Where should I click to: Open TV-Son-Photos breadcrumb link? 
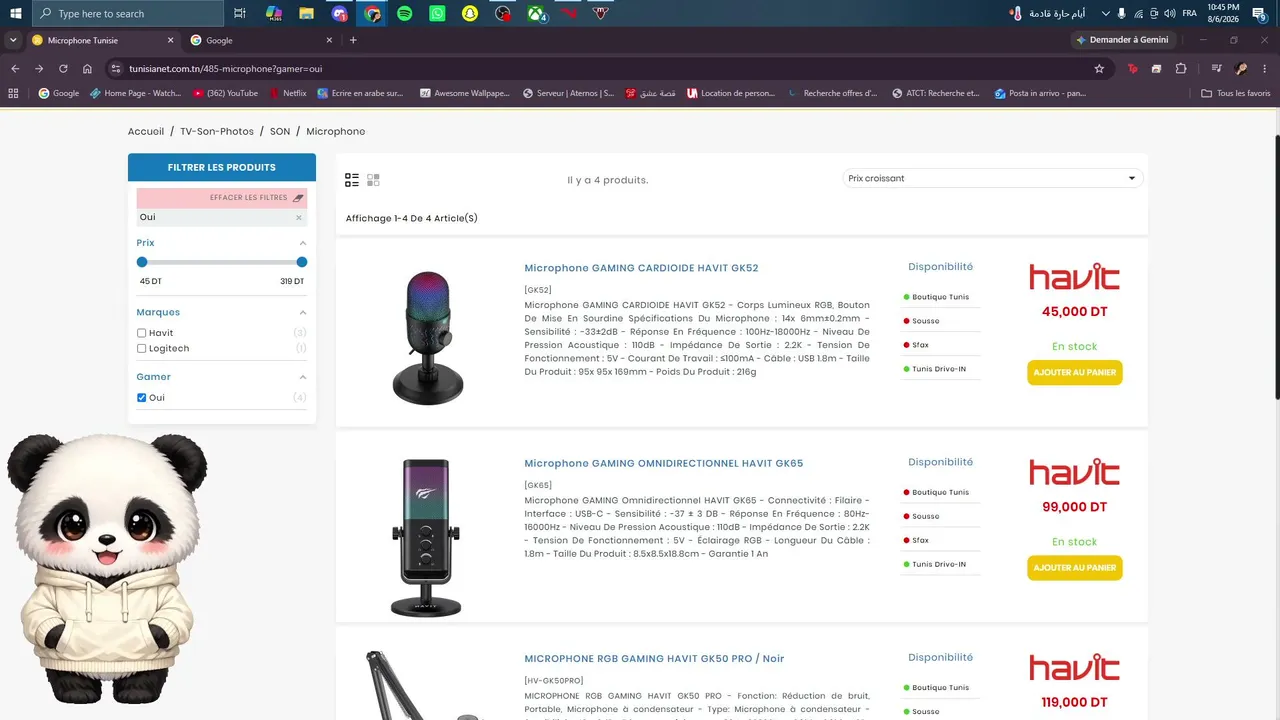point(217,132)
